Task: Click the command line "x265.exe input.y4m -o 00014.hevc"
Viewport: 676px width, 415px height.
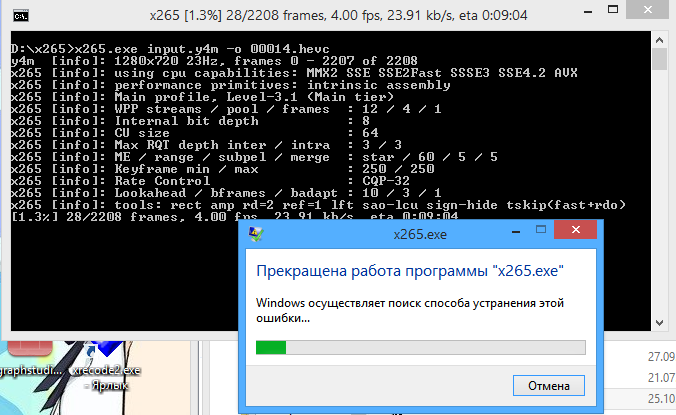Action: point(203,49)
